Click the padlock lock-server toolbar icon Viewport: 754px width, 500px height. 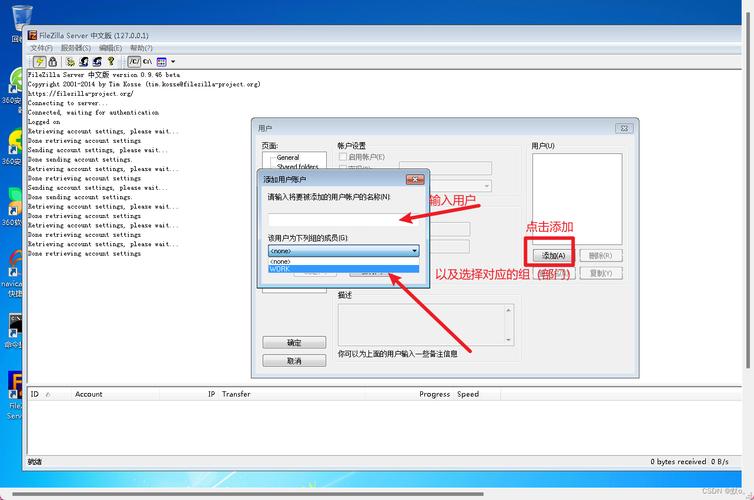tap(52, 62)
